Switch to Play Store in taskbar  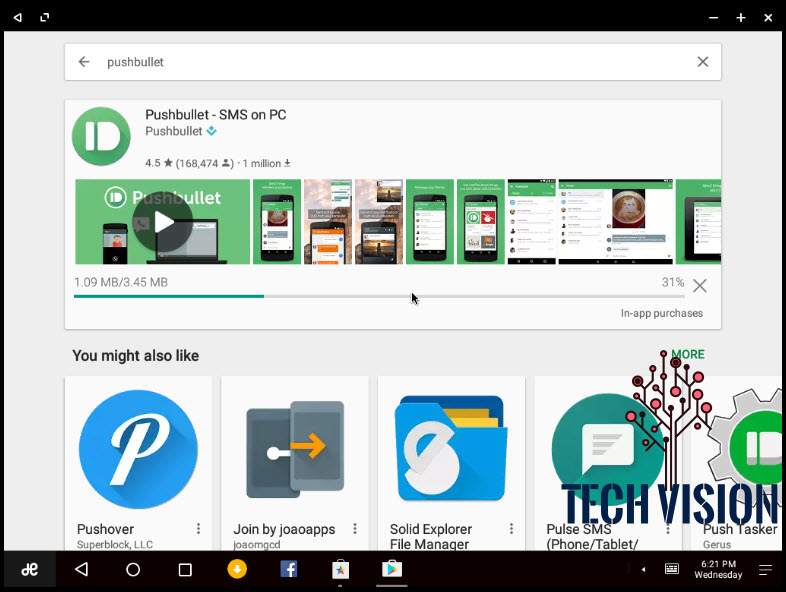(392, 569)
